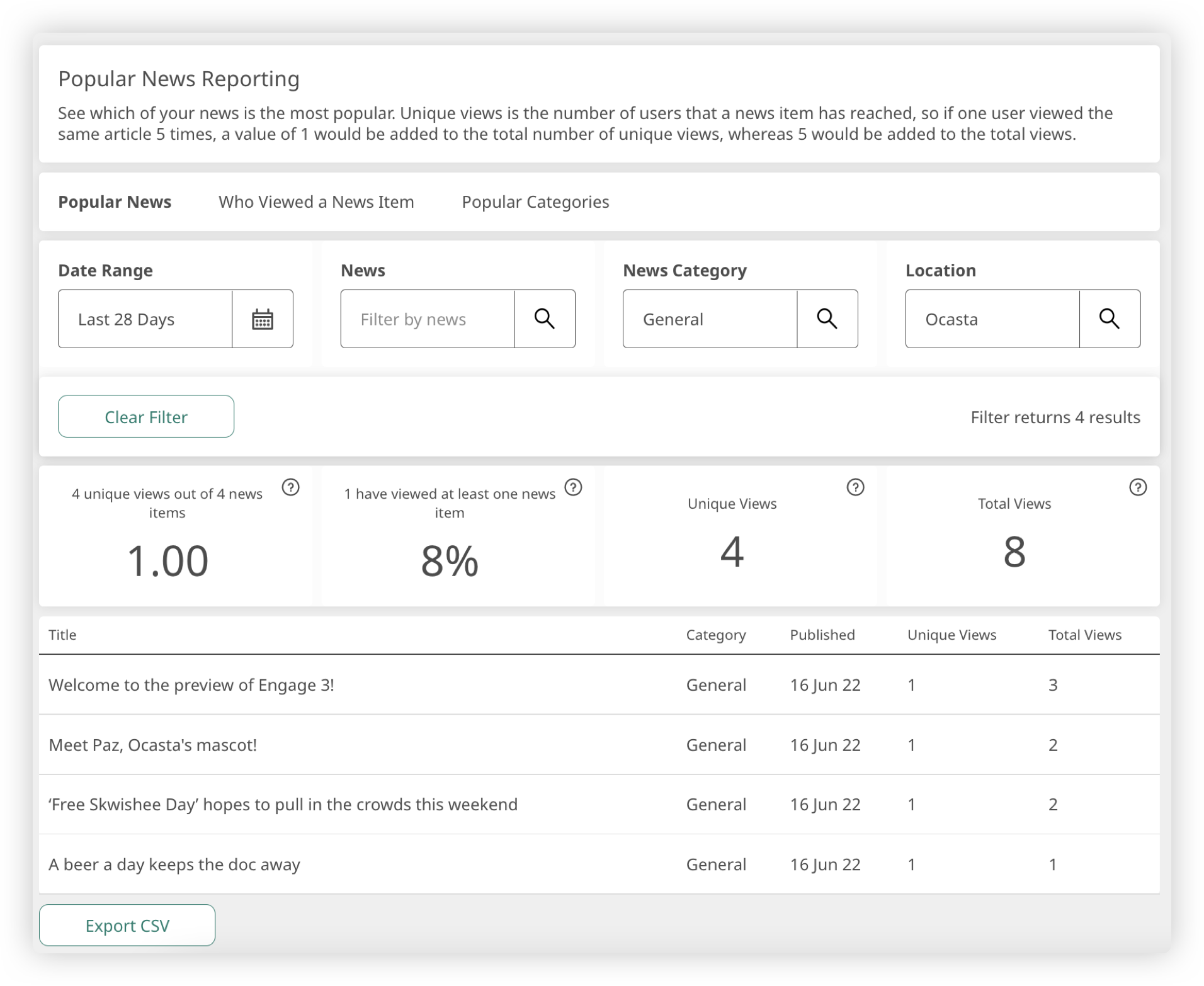Viewport: 1204px width, 986px height.
Task: Click the Location field showing Ocasta
Action: 992,319
